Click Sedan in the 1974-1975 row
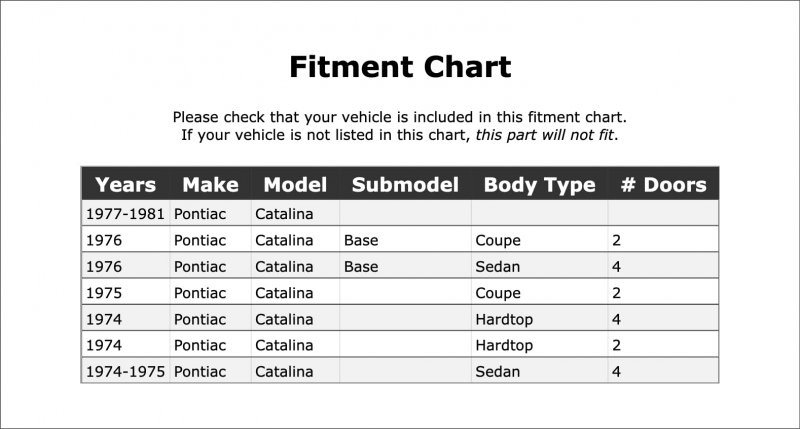This screenshot has height=429, width=800. coord(497,371)
